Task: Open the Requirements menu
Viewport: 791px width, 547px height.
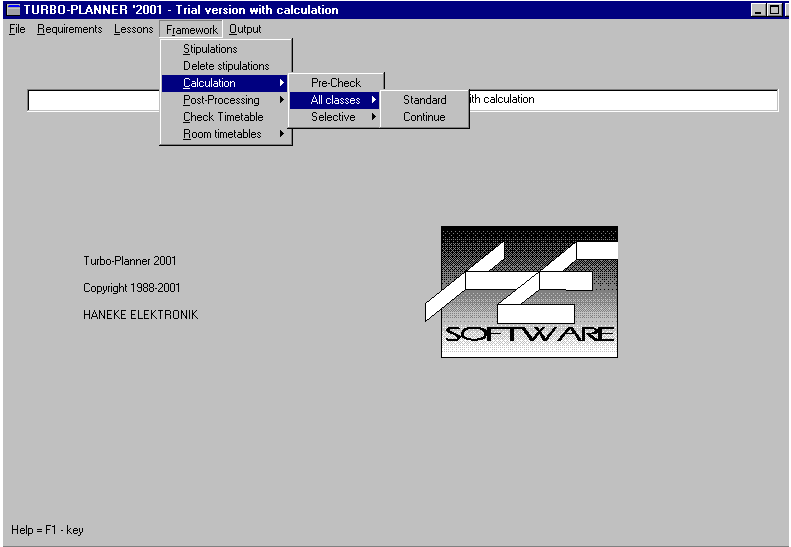Action: point(70,29)
